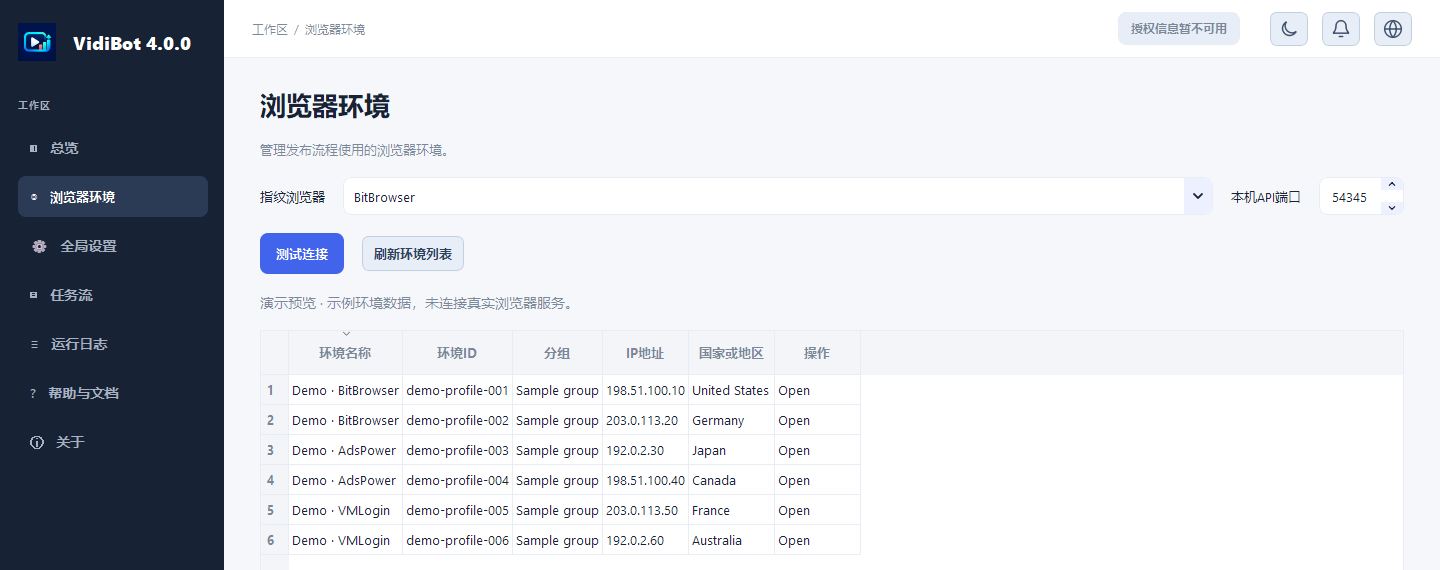The width and height of the screenshot is (1440, 570).
Task: Click the Australia cell
Action: pos(731,540)
